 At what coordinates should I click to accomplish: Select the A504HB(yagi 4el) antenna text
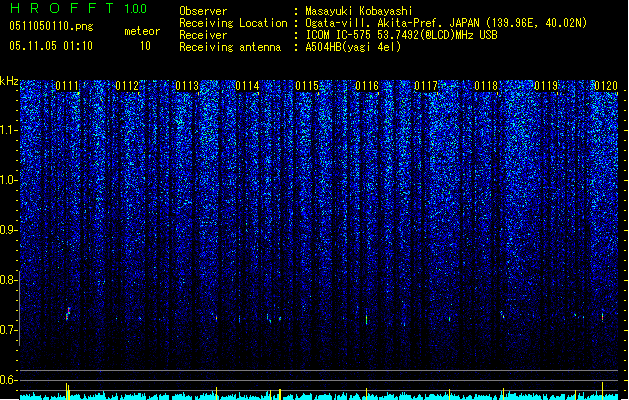point(353,47)
